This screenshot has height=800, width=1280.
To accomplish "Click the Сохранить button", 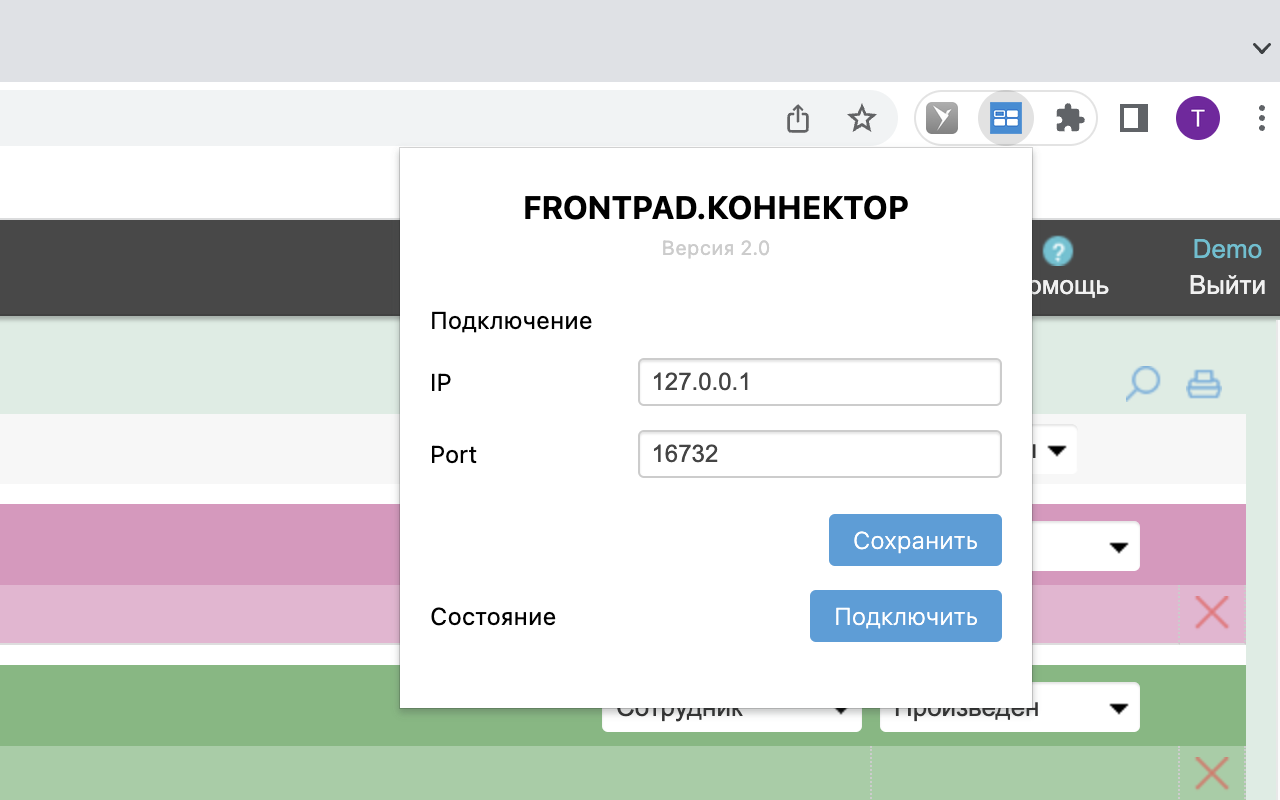I will pos(915,541).
